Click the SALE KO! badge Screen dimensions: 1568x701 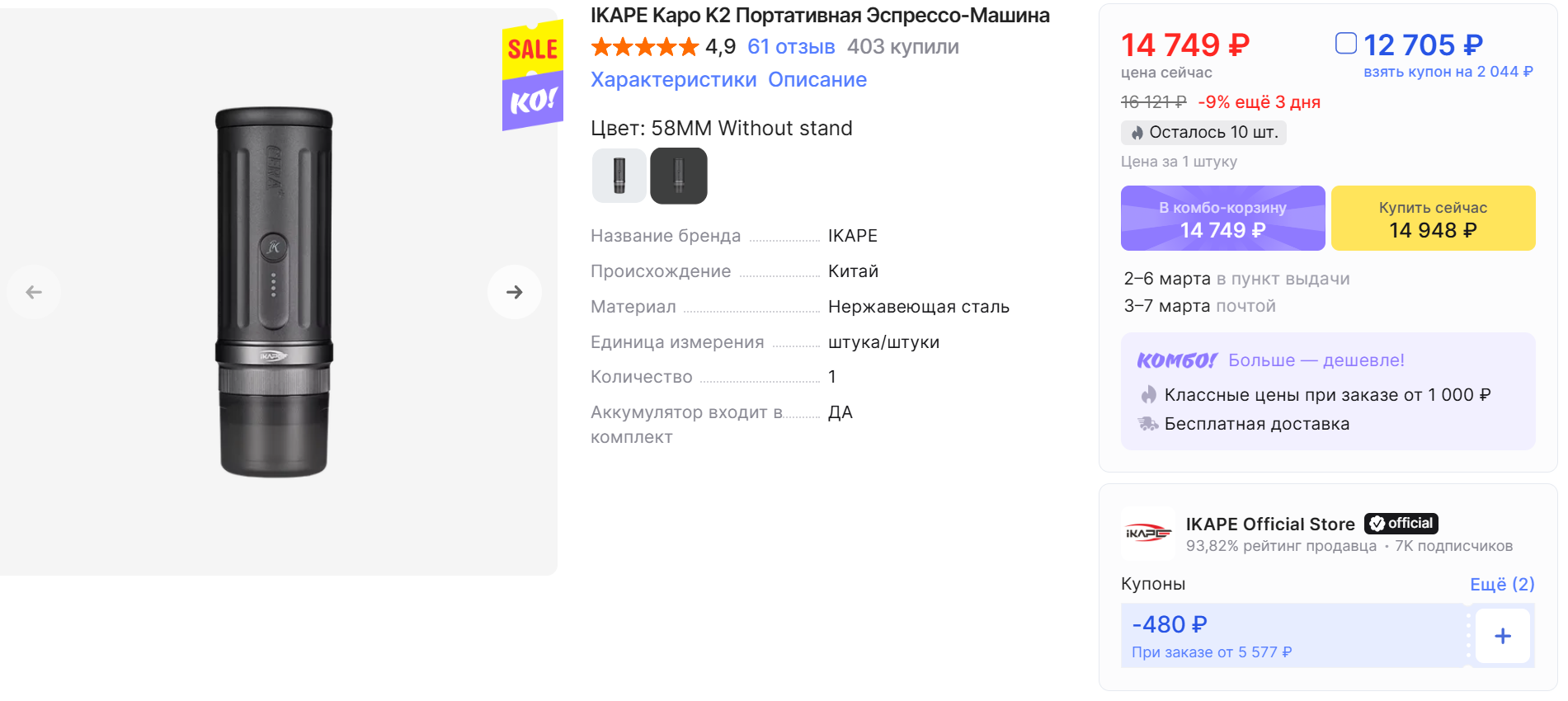tap(533, 76)
